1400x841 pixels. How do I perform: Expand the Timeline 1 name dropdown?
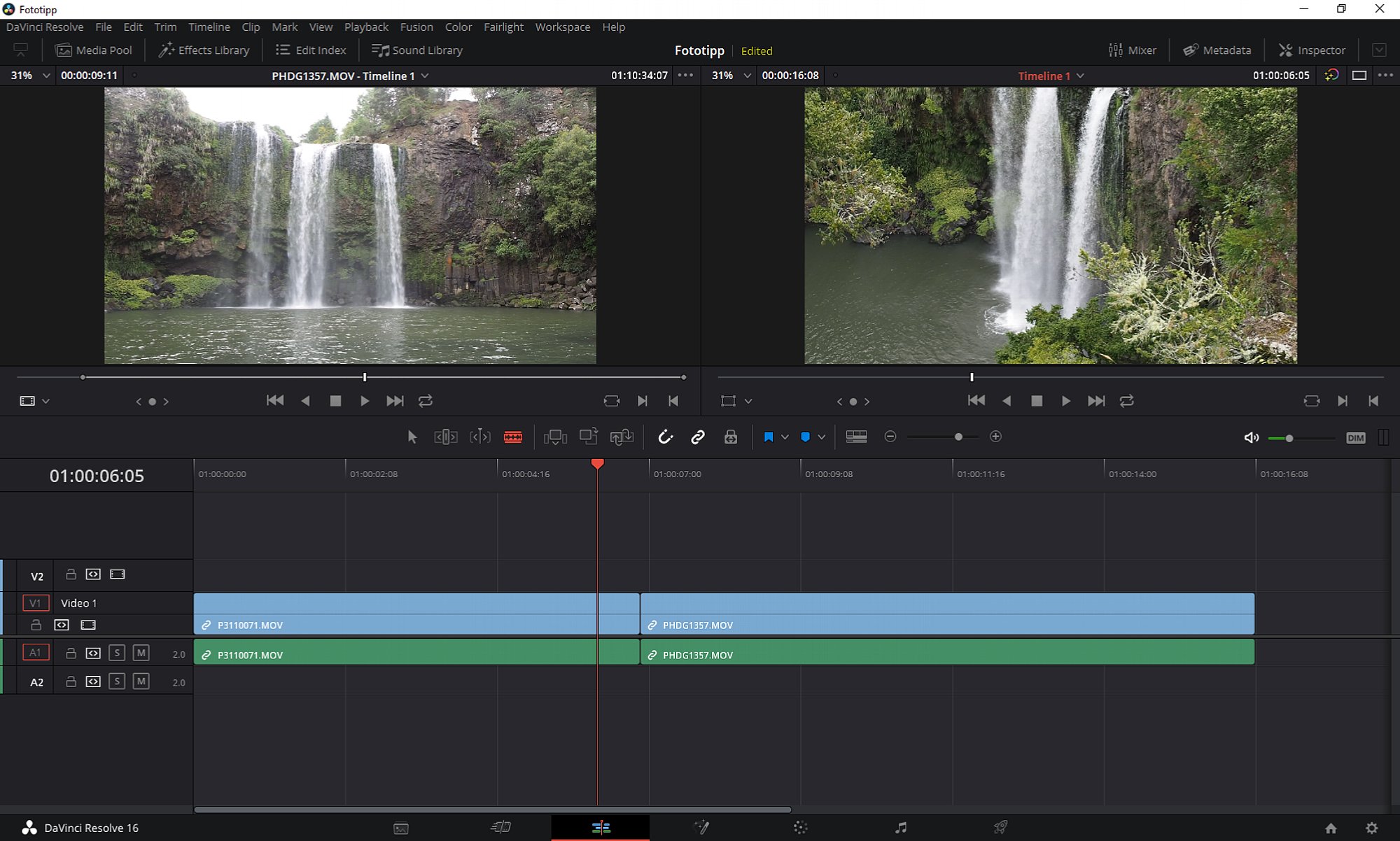[1080, 76]
